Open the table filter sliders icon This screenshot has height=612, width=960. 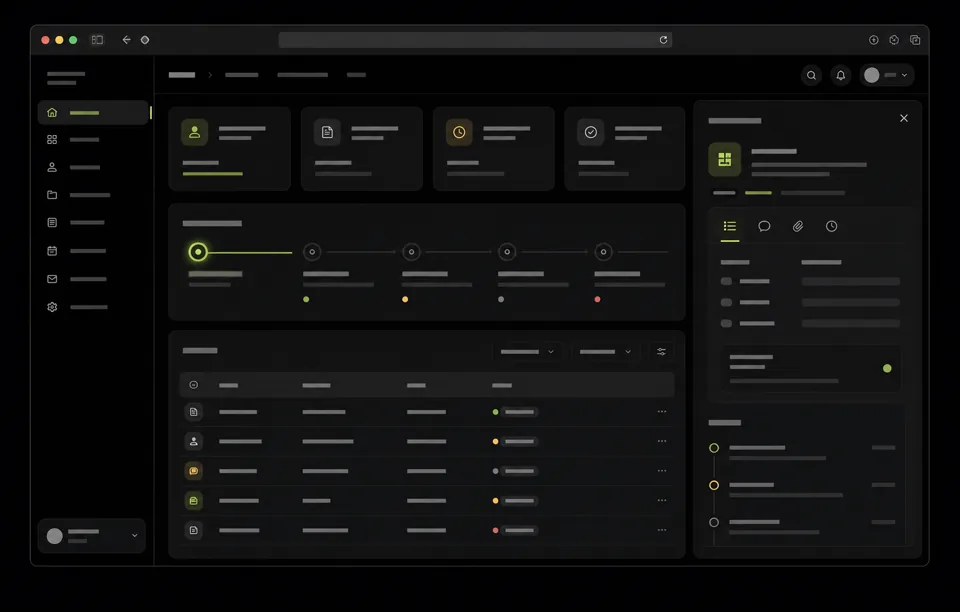pos(661,352)
